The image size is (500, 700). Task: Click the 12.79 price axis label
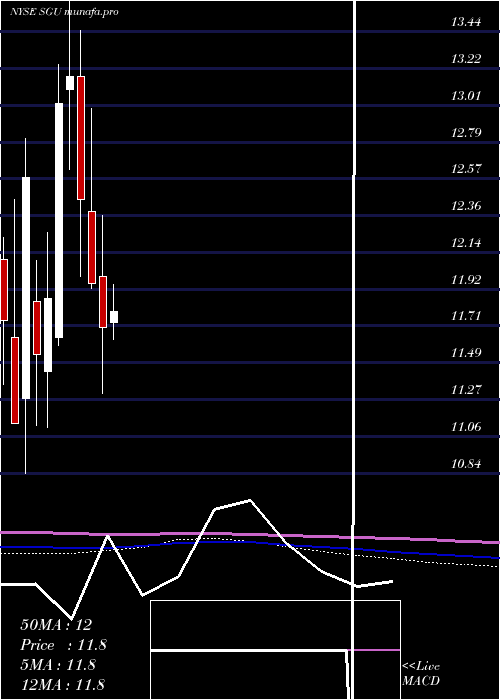click(466, 133)
